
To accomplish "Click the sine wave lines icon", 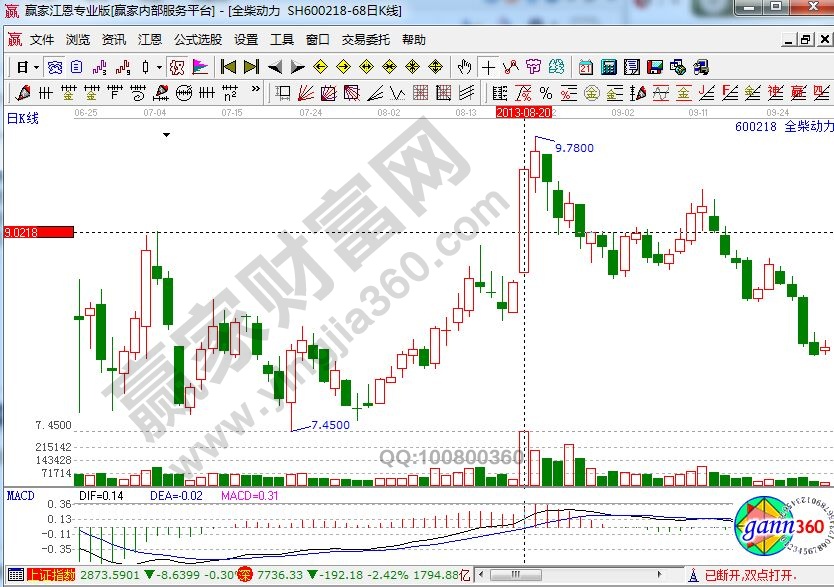I will click(x=661, y=93).
